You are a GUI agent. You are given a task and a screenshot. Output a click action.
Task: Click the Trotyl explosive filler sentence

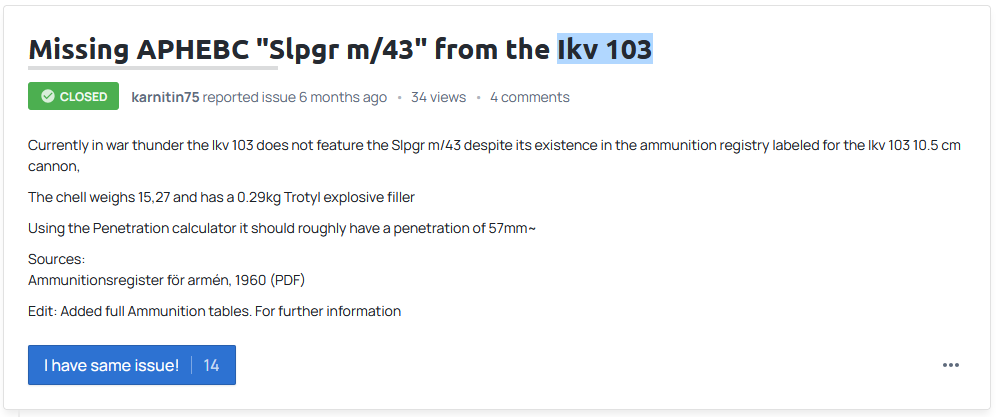[221, 197]
